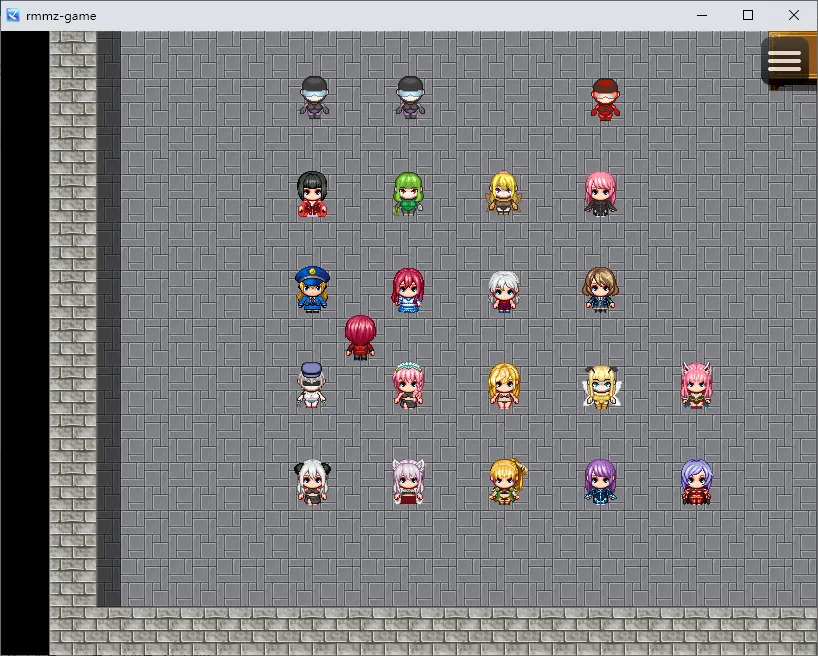Maximize the rmmz-game window
The height and width of the screenshot is (656, 818).
(x=748, y=15)
